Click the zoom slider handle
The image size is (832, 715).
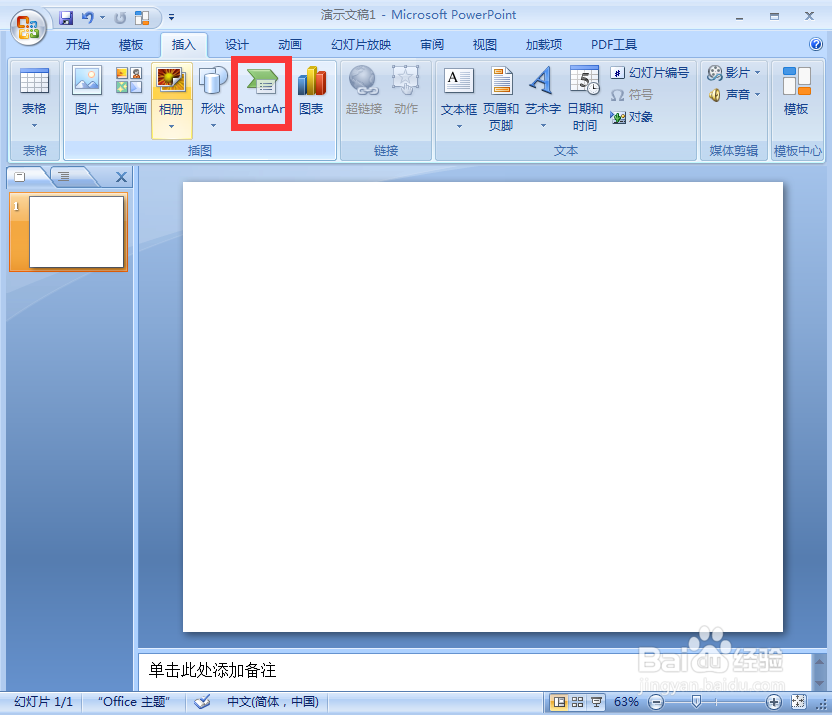point(696,702)
